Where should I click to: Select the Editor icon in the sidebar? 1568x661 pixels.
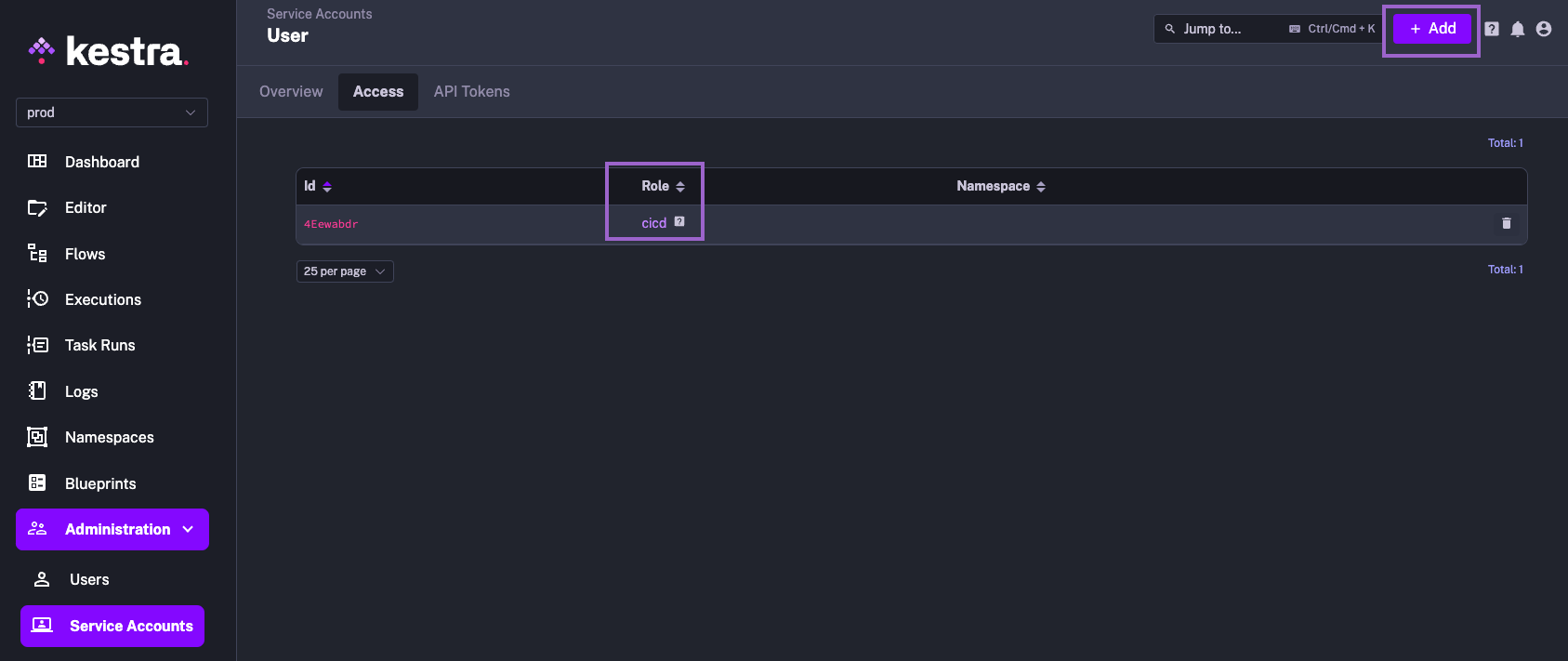pyautogui.click(x=85, y=207)
